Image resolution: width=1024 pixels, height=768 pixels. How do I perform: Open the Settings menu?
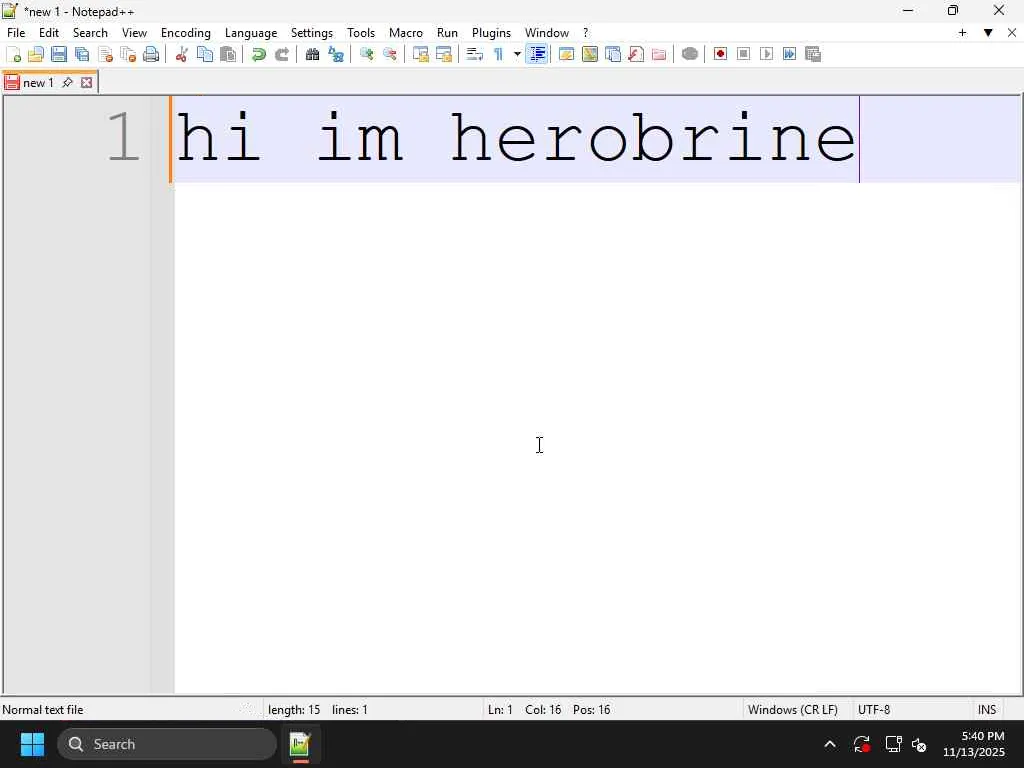point(312,33)
